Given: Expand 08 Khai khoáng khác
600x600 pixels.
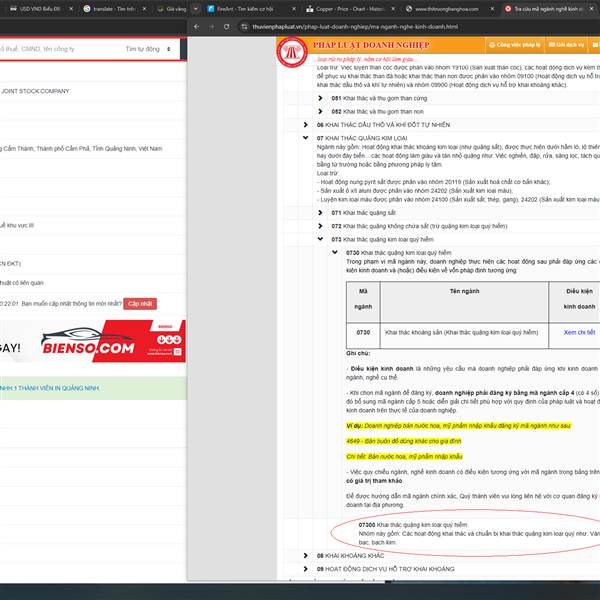Looking at the screenshot, I should (x=305, y=556).
